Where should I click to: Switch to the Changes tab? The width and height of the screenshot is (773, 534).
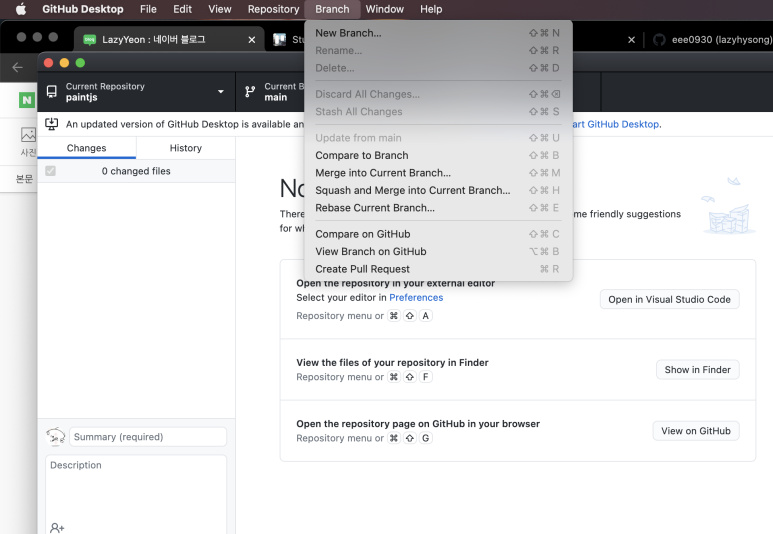[86, 148]
